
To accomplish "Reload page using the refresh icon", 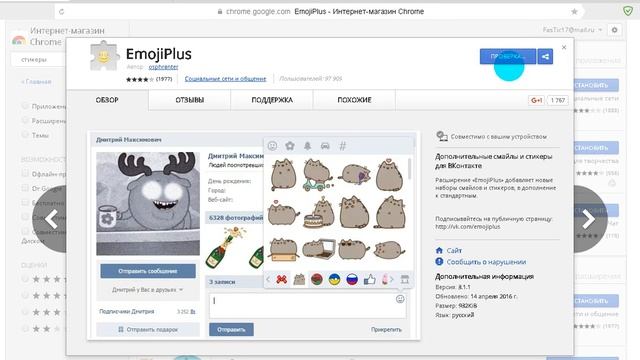I will point(62,12).
